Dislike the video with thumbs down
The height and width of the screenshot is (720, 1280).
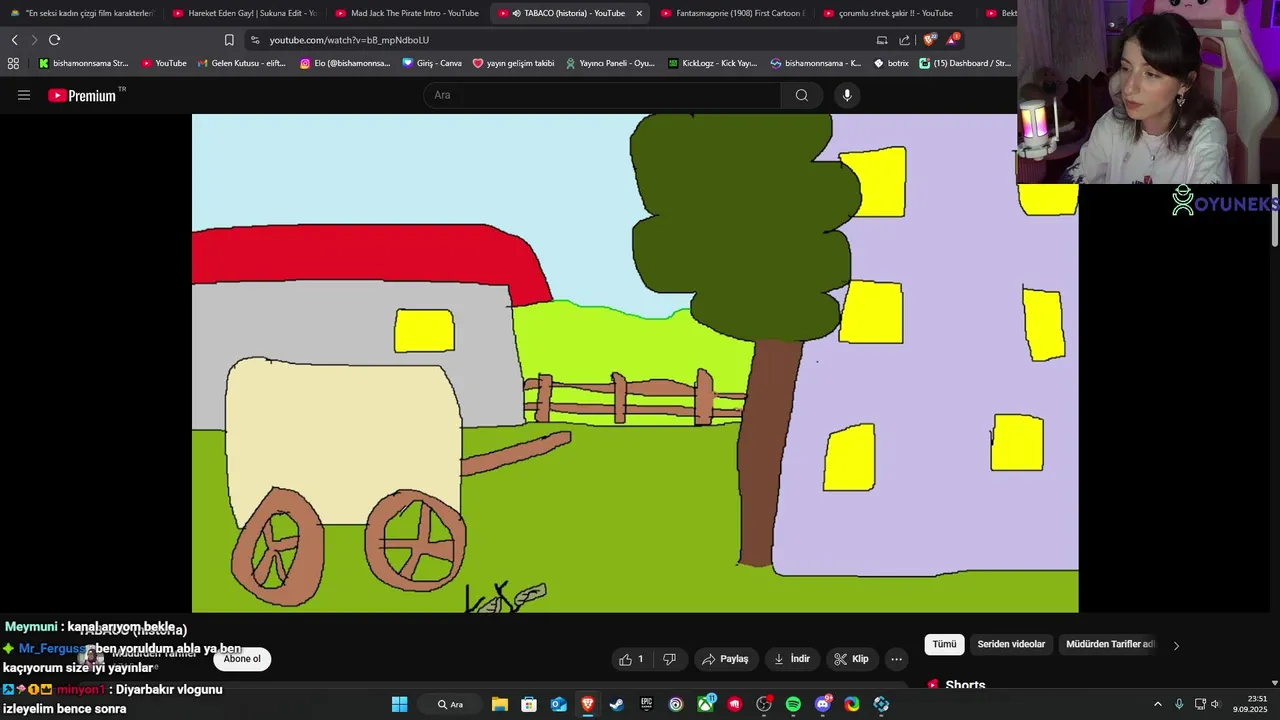pos(669,659)
